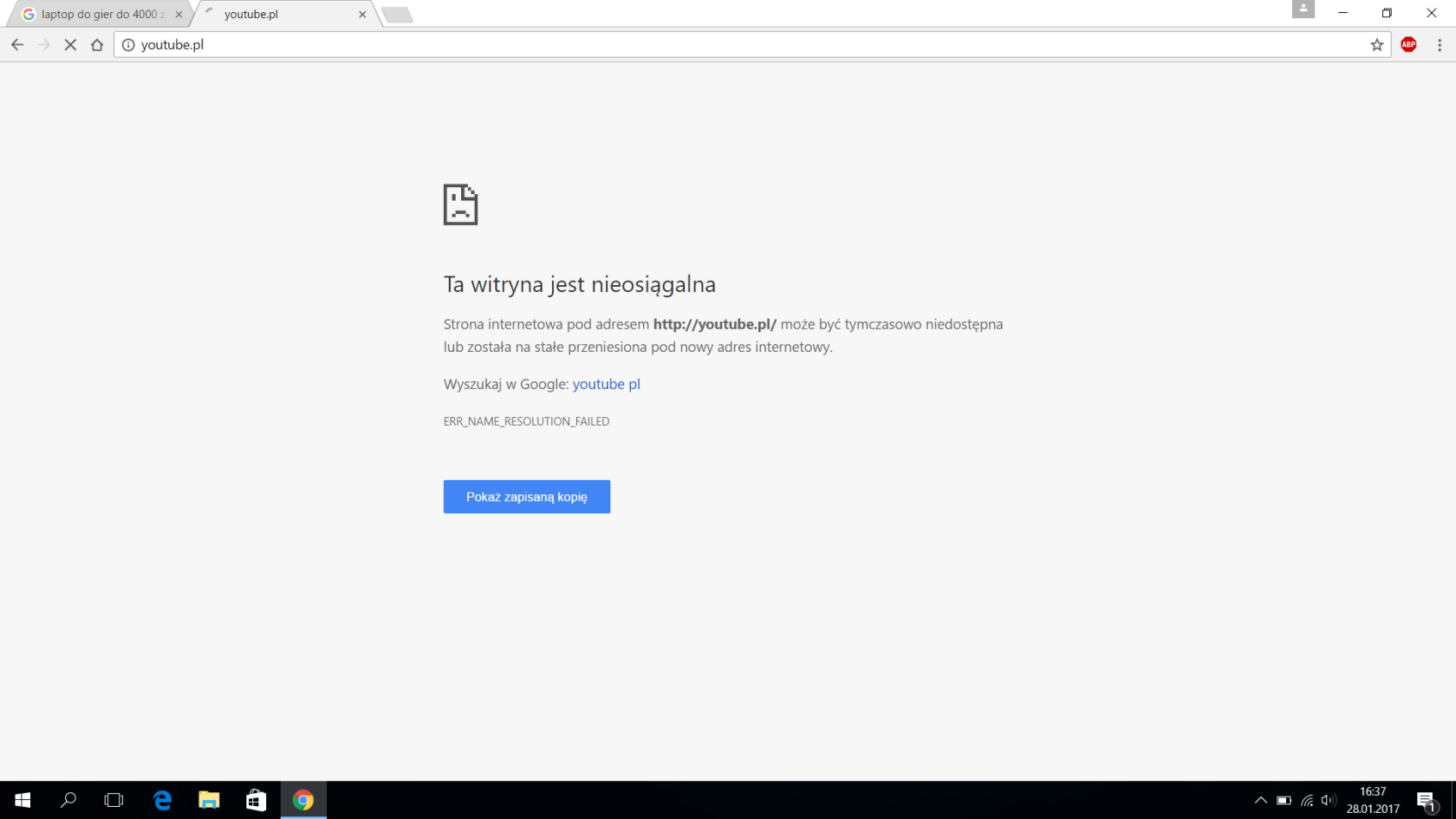This screenshot has width=1456, height=819.
Task: Open the Adblock Plus extension
Action: [1408, 45]
